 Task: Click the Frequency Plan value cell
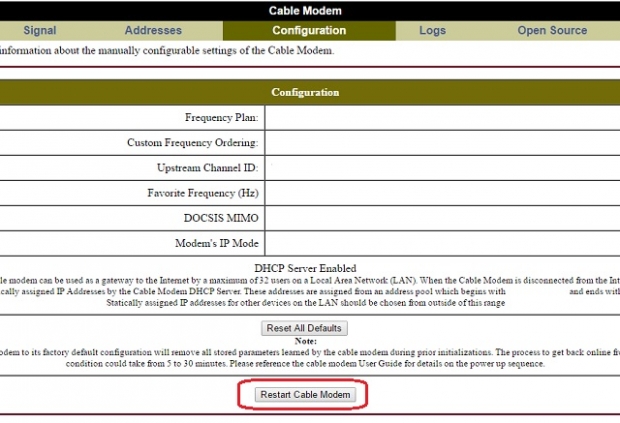[x=442, y=117]
